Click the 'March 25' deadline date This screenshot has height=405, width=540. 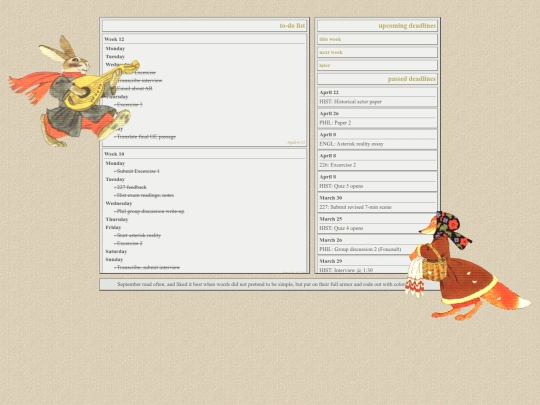pos(331,219)
